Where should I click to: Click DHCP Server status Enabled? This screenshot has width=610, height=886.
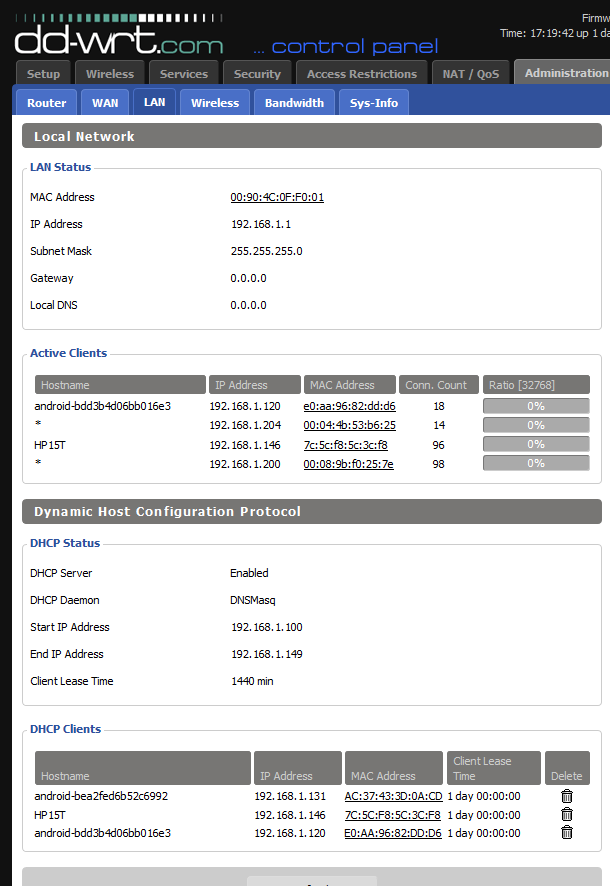pos(249,573)
